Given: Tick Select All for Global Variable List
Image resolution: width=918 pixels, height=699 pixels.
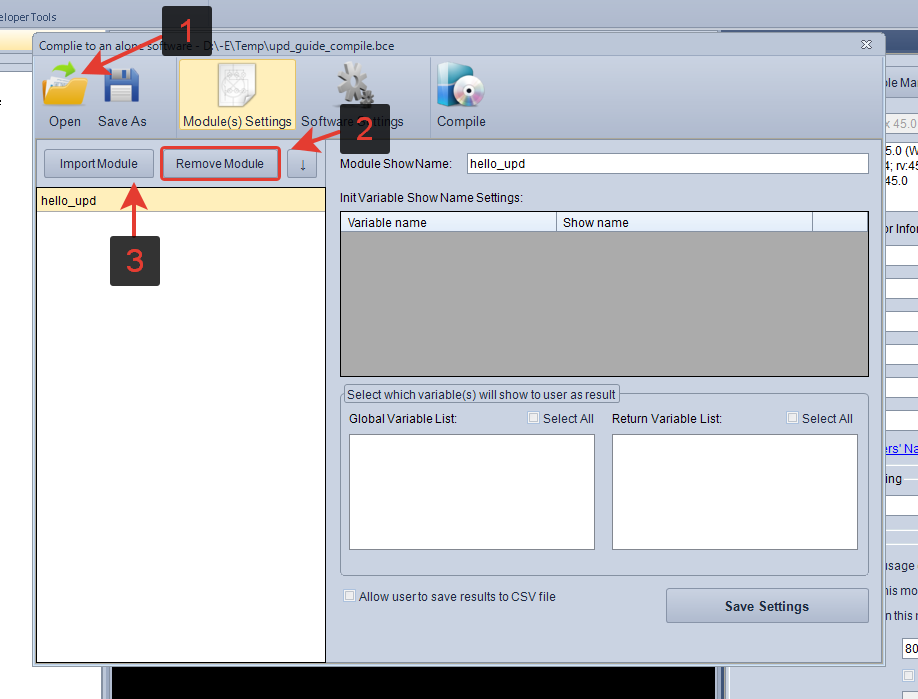Looking at the screenshot, I should click(x=534, y=418).
